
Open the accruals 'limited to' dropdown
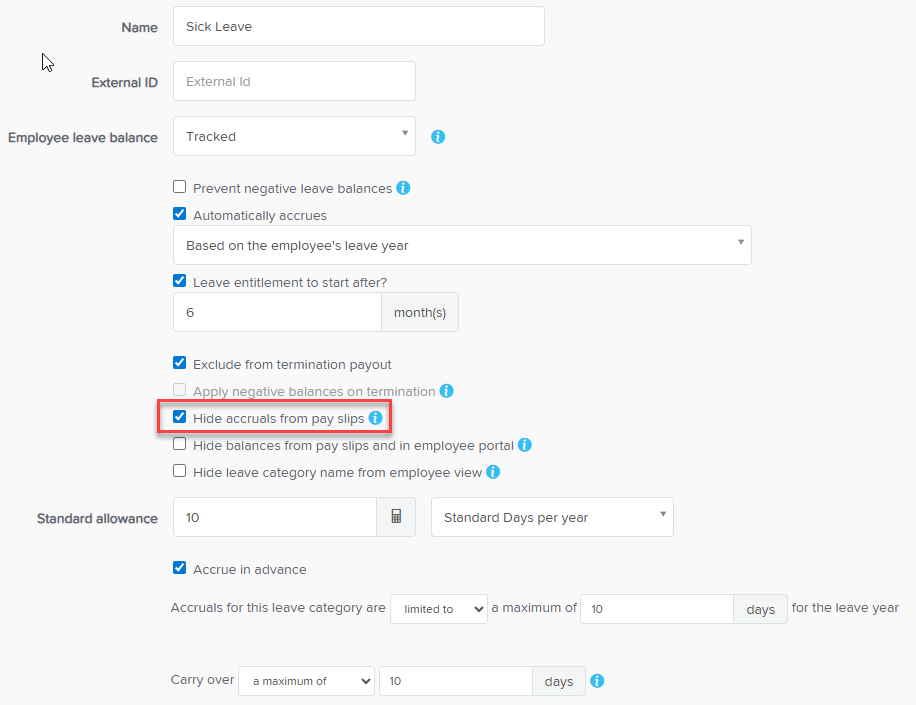coord(438,609)
